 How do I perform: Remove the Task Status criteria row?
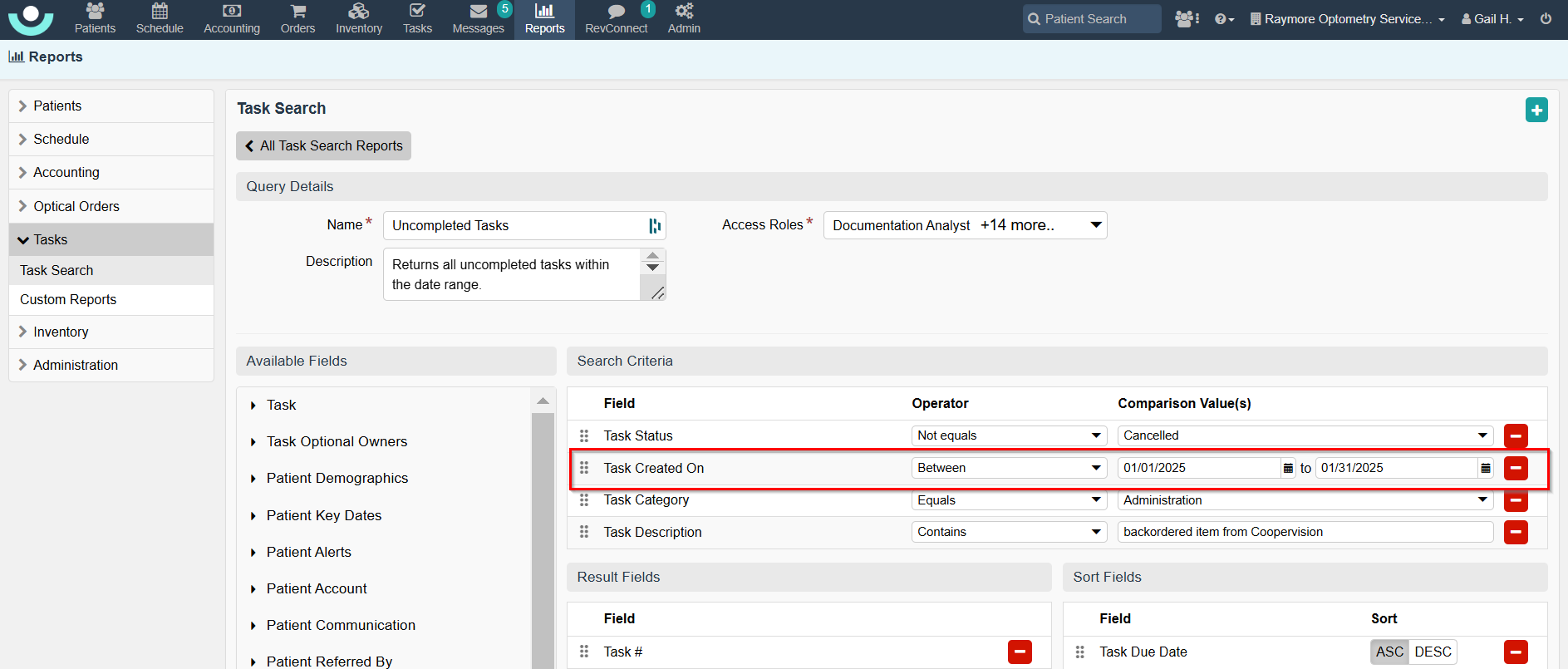click(1516, 435)
